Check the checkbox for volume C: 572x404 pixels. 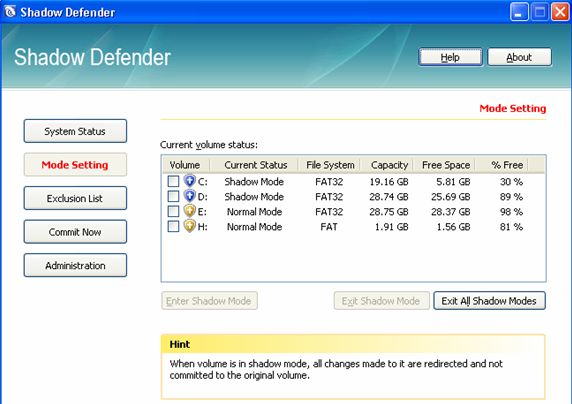click(173, 181)
